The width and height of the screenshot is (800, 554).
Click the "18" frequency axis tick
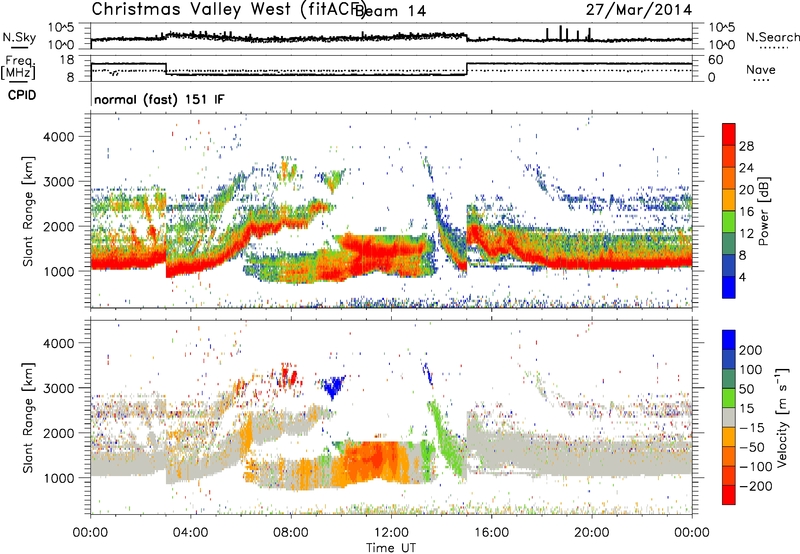(67, 60)
